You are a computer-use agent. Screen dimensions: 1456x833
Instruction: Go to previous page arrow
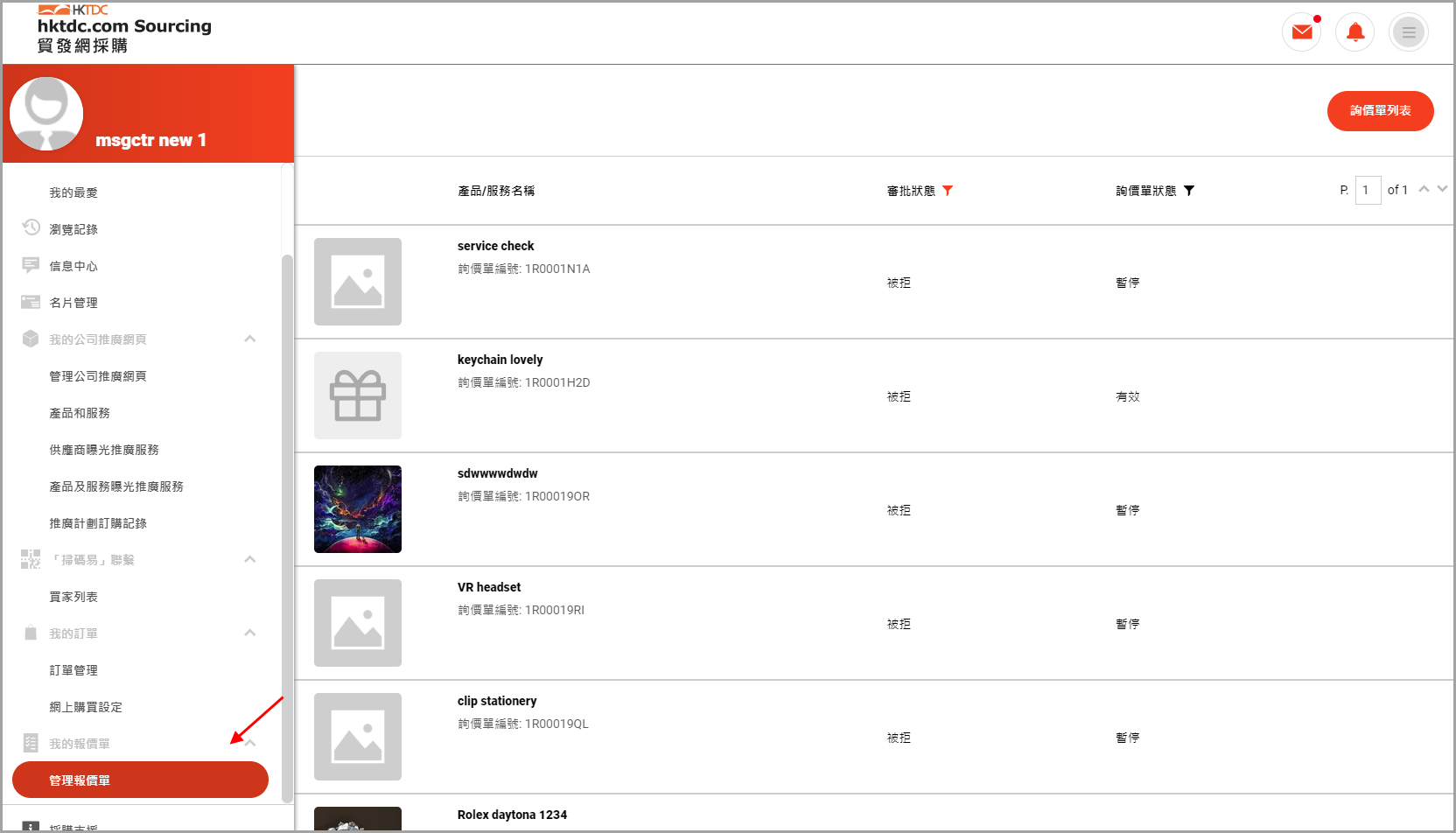point(1424,189)
